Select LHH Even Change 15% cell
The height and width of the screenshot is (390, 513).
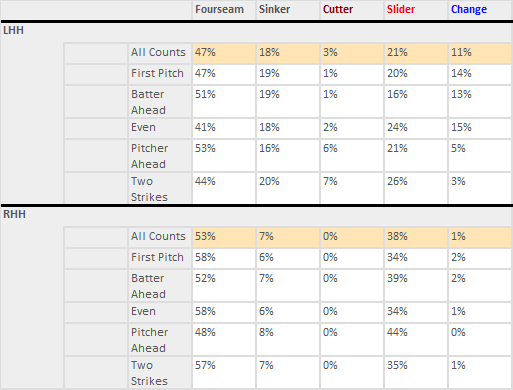pos(480,128)
